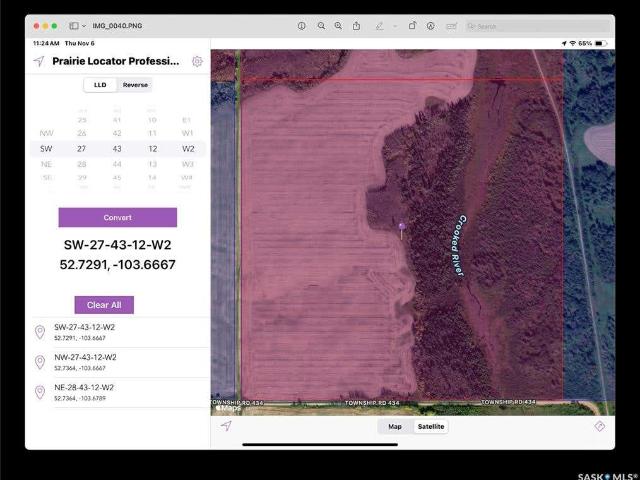The image size is (640, 480).
Task: Select the markup pen tool in toolbar
Action: coord(380,25)
